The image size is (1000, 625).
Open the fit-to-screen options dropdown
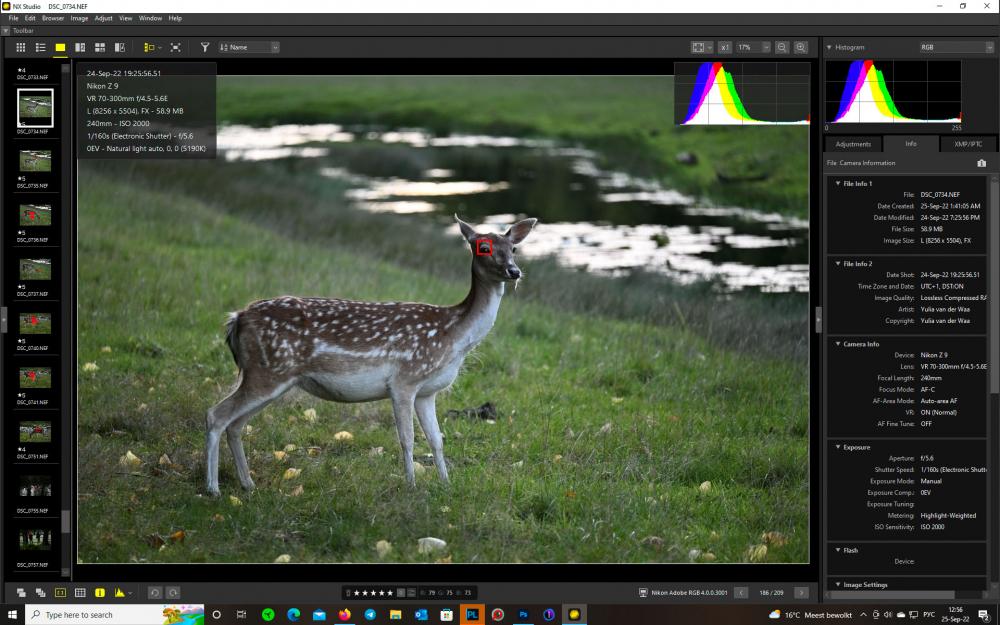[710, 47]
